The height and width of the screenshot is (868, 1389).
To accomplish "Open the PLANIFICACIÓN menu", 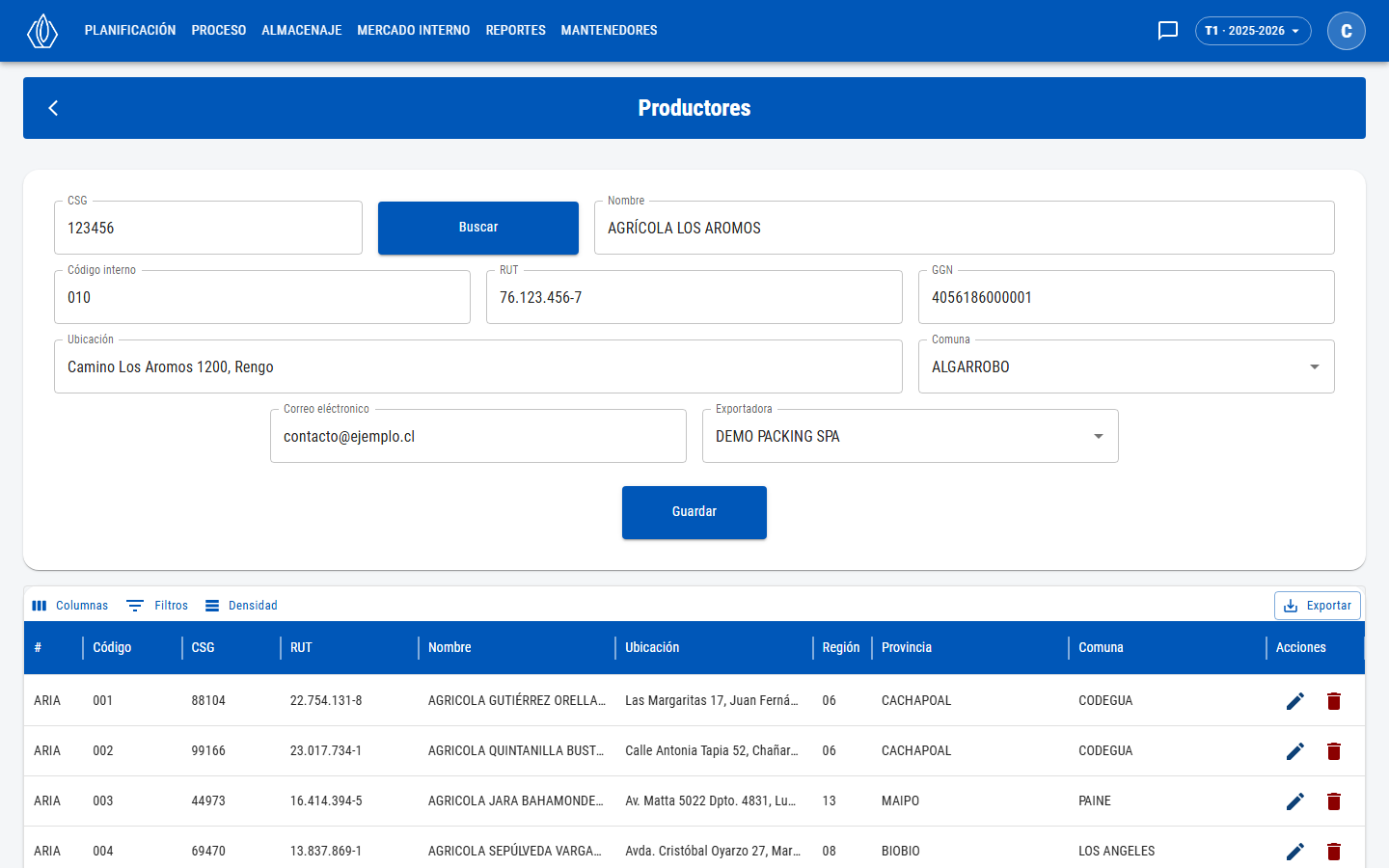I will pos(130,31).
